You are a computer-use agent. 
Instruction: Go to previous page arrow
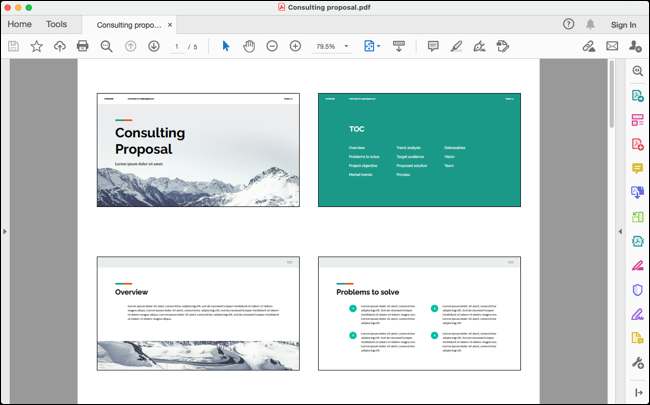point(131,46)
